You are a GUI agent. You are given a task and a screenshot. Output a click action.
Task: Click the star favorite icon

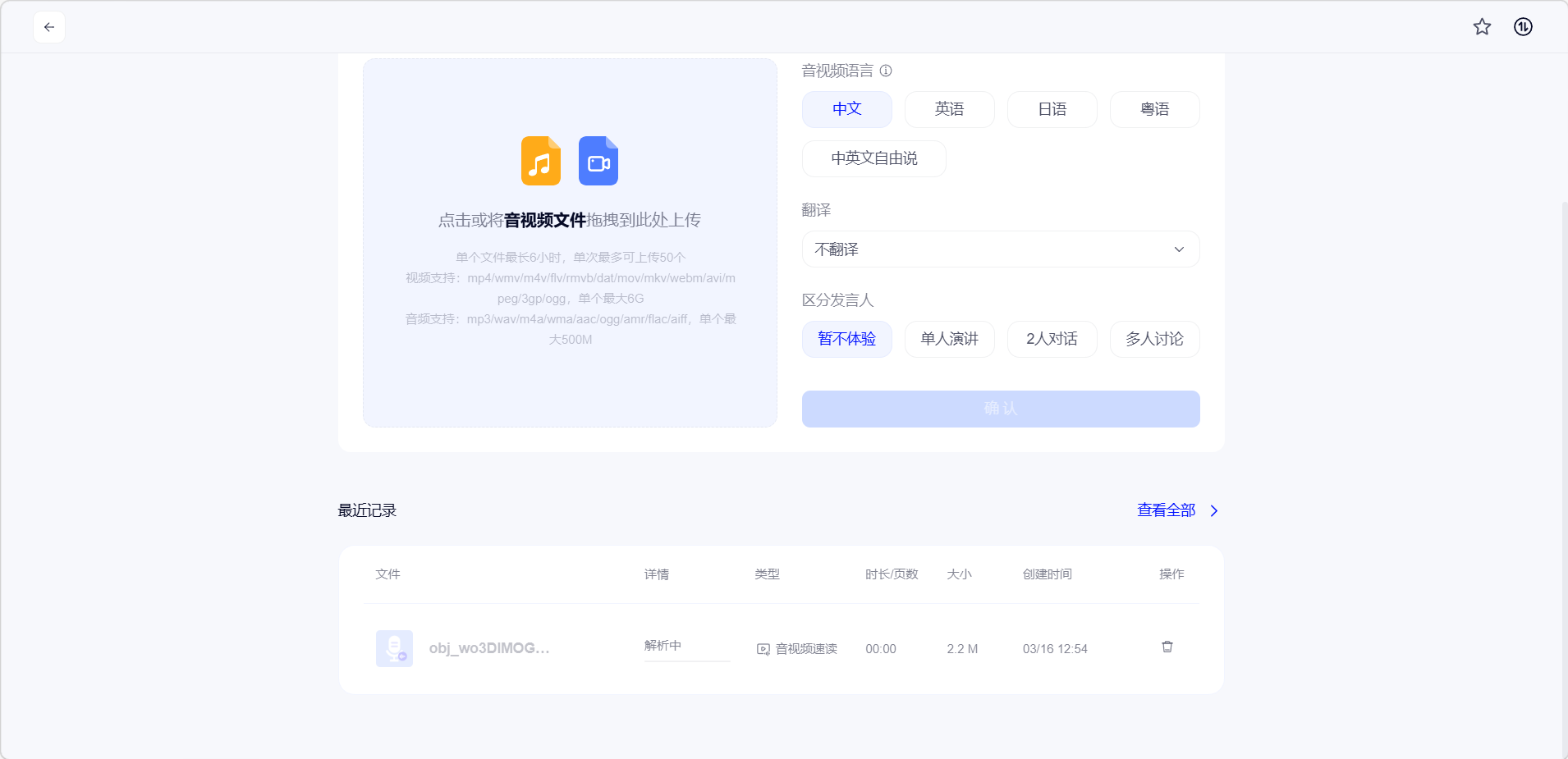(1482, 27)
